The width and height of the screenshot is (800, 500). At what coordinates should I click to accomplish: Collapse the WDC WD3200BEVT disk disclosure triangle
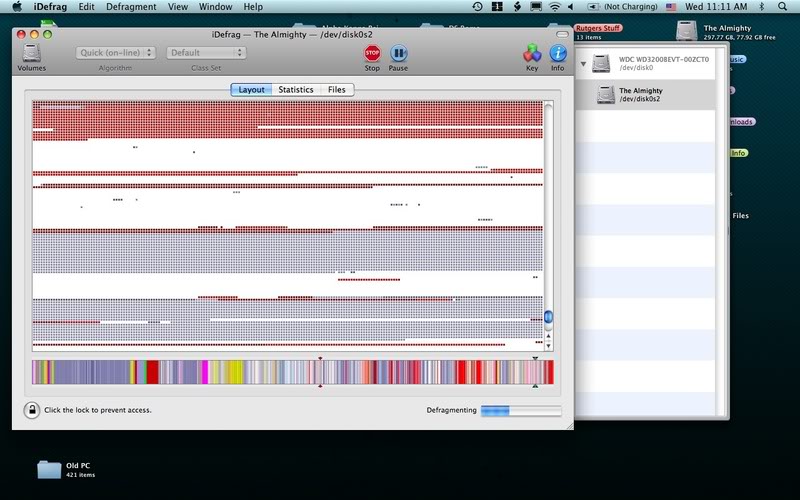583,64
